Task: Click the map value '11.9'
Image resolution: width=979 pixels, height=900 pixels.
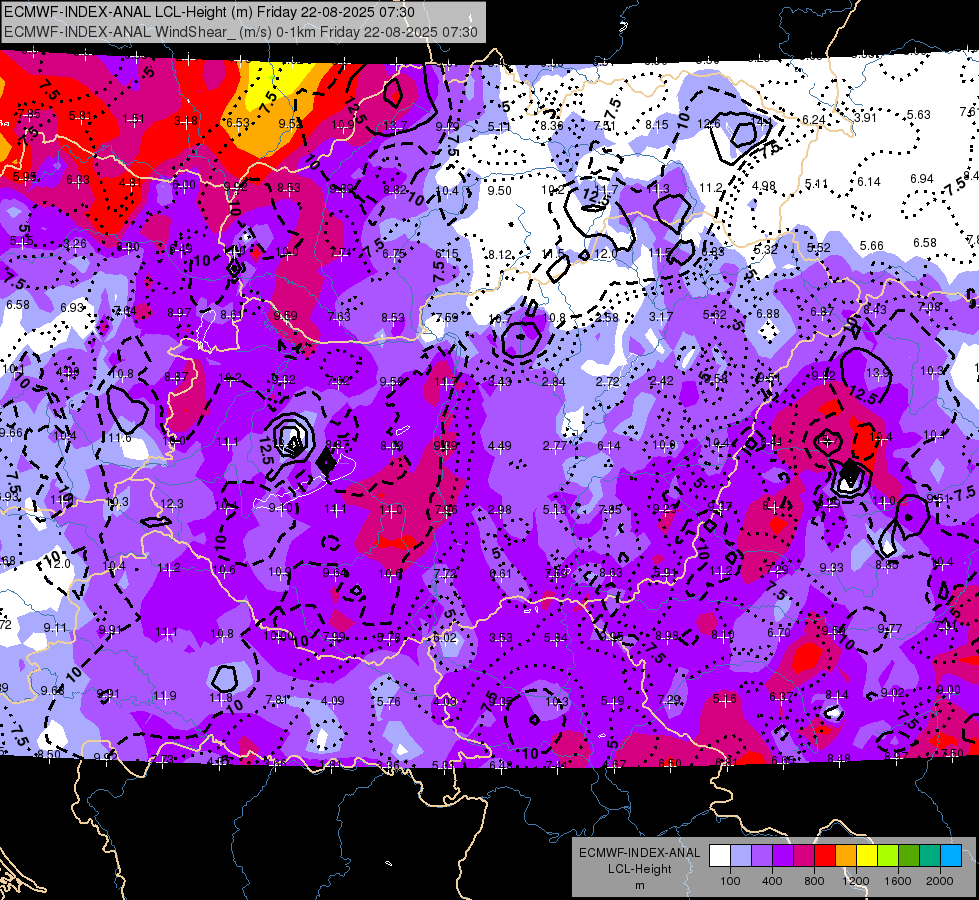Action: click(165, 695)
